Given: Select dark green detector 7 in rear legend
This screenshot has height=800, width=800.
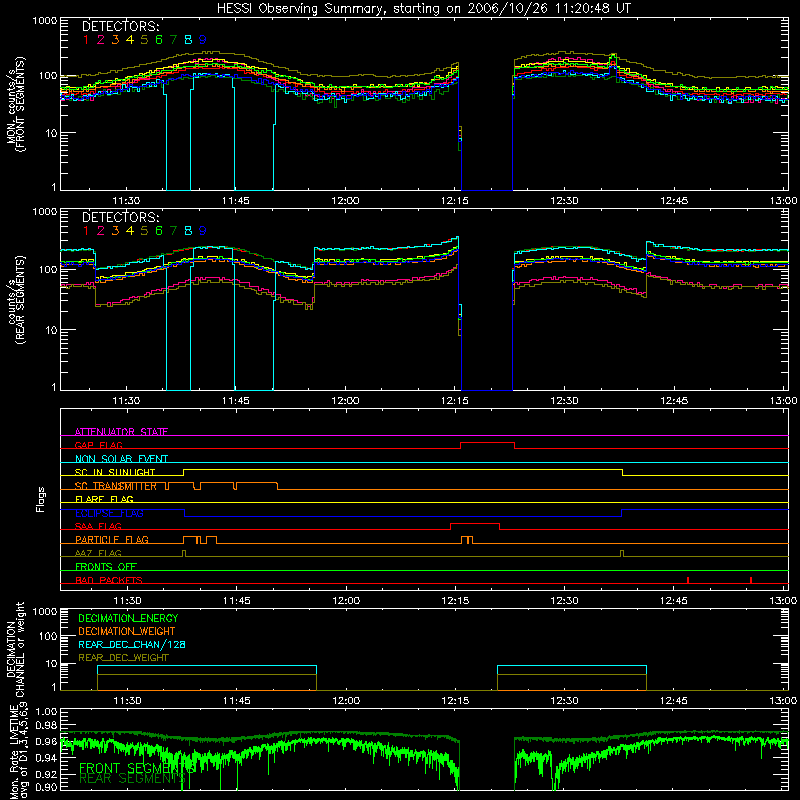Looking at the screenshot, I should click(173, 231).
